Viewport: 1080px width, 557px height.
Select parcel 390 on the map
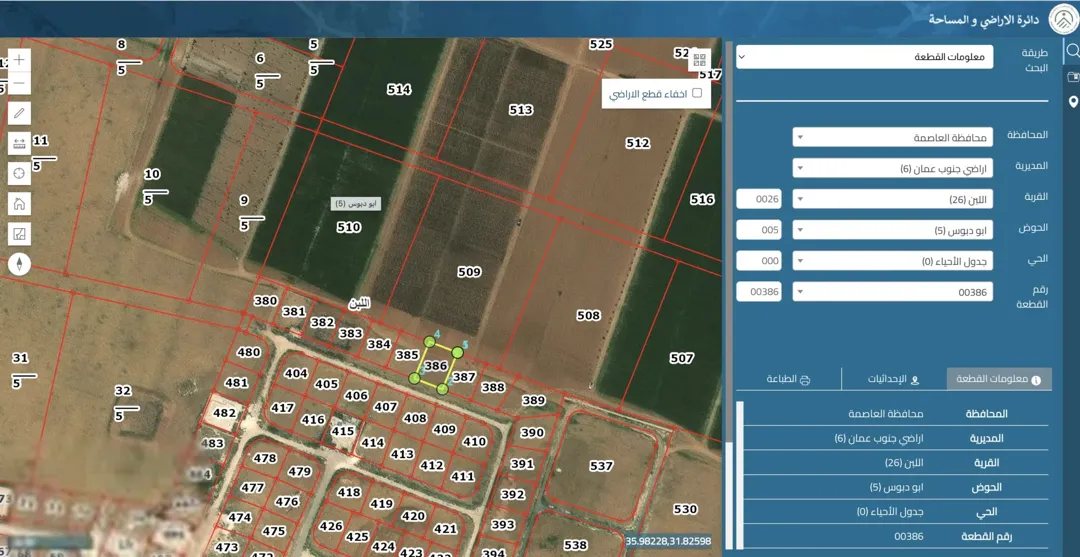click(532, 432)
